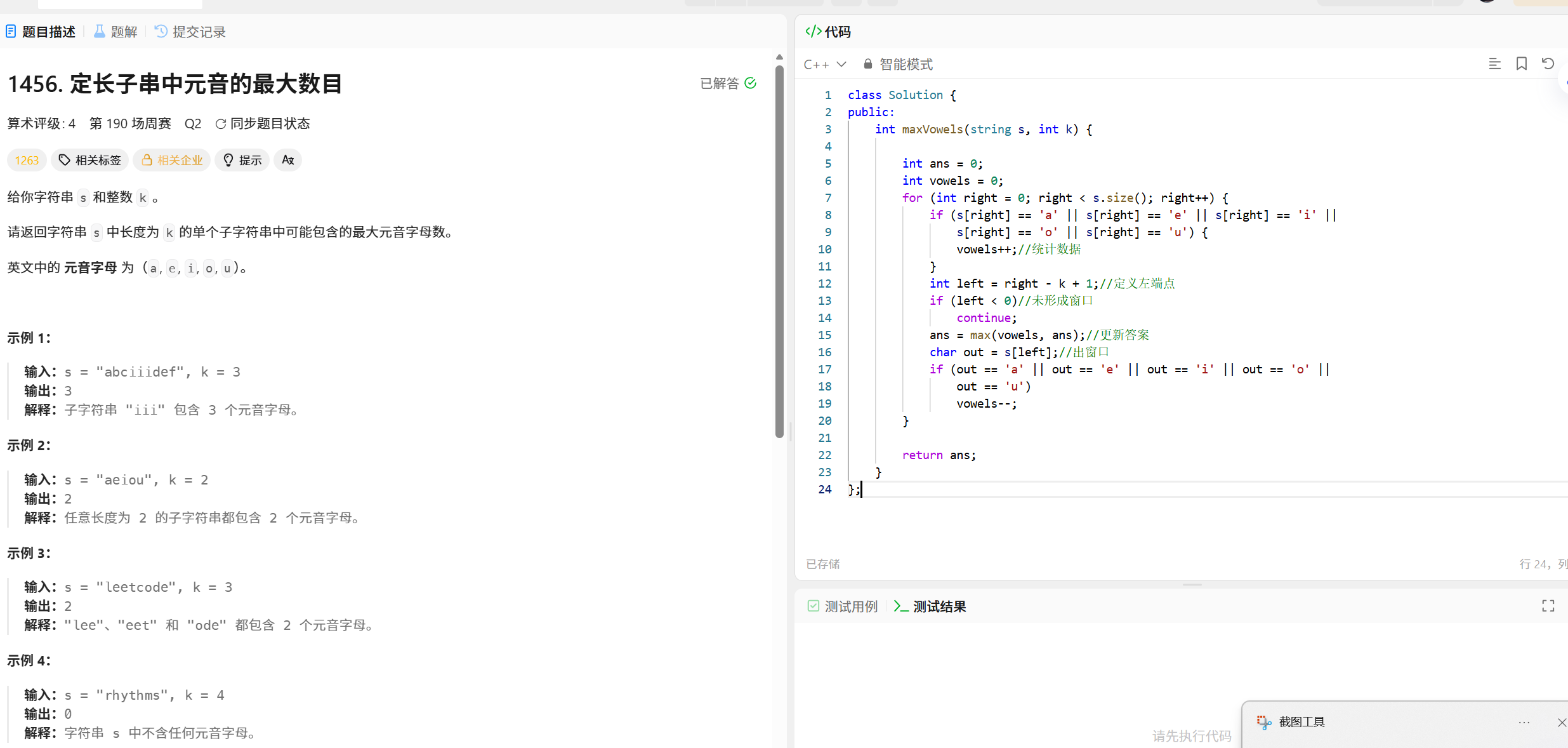This screenshot has width=1568, height=748.
Task: Expand the related companies section
Action: tap(172, 160)
